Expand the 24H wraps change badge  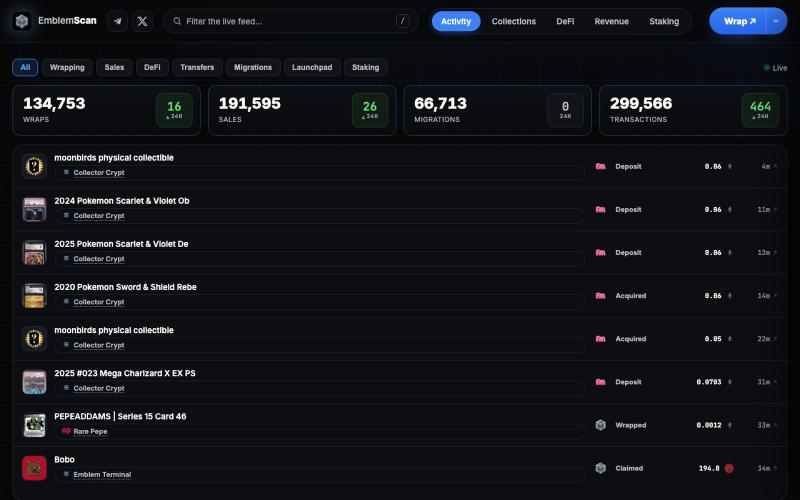174,110
